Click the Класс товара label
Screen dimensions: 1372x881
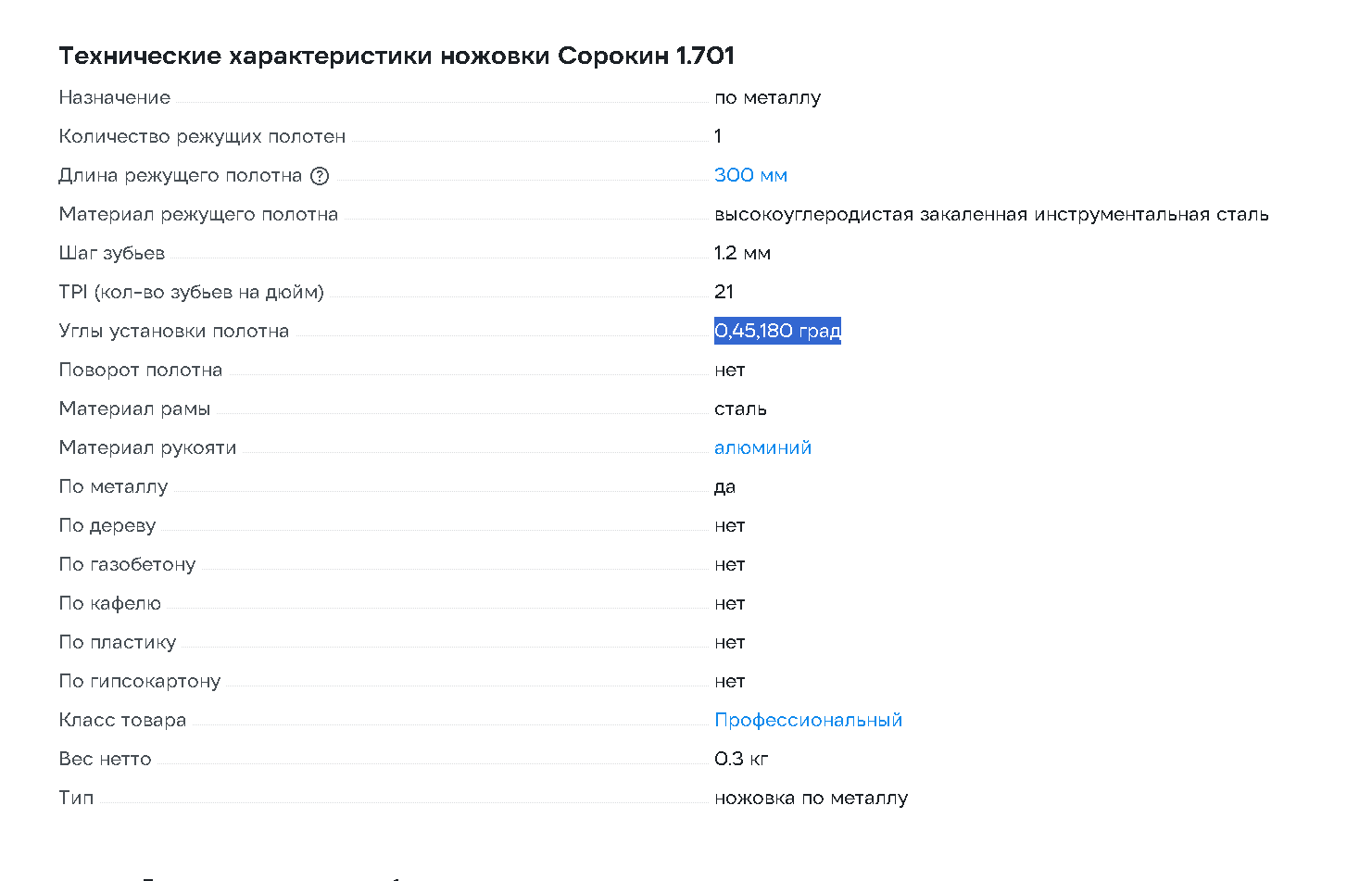[x=122, y=720]
